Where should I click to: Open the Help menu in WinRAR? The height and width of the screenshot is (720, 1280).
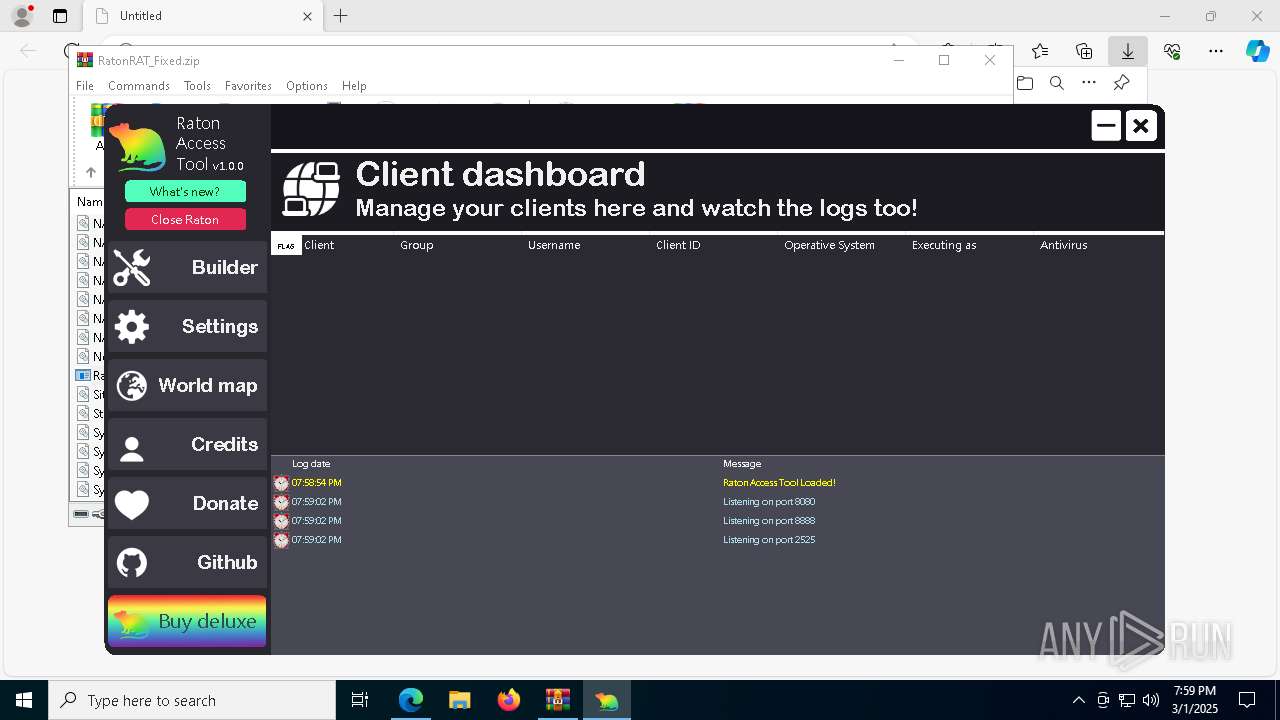tap(354, 86)
